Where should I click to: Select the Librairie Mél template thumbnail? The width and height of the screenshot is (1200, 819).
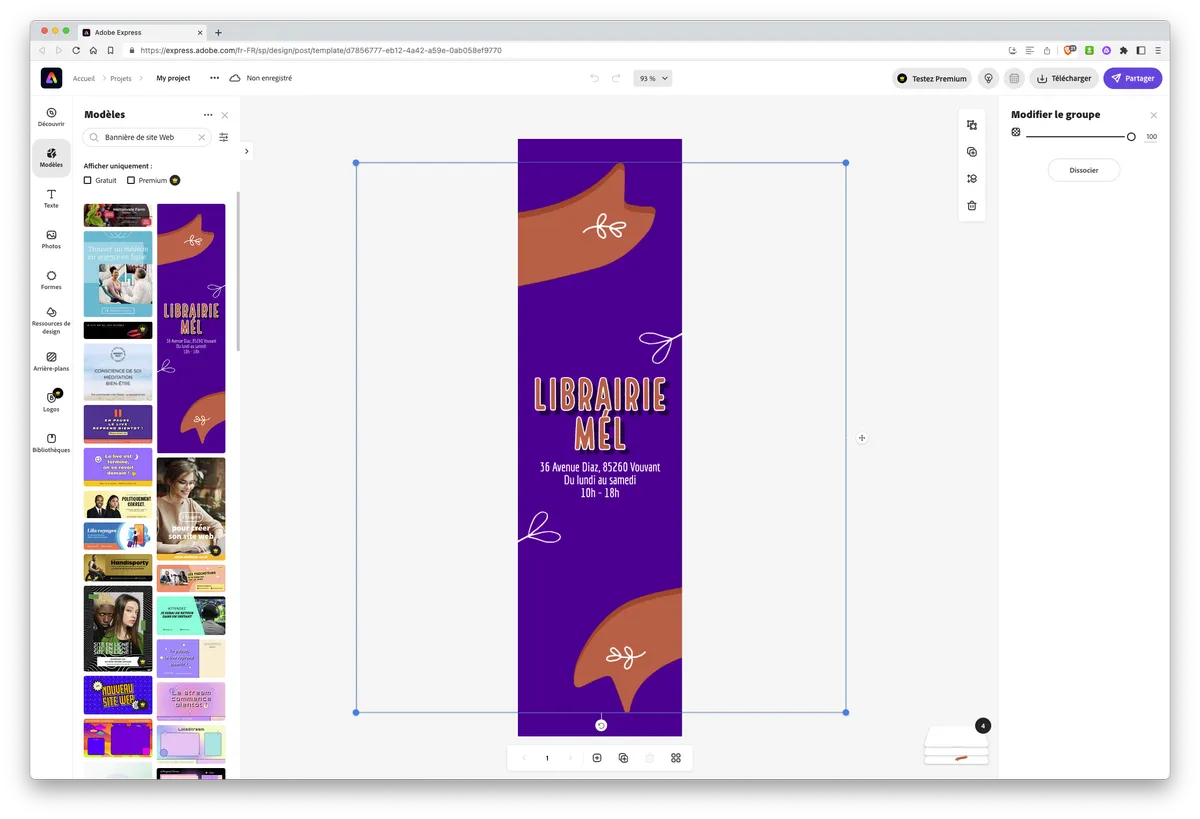191,328
